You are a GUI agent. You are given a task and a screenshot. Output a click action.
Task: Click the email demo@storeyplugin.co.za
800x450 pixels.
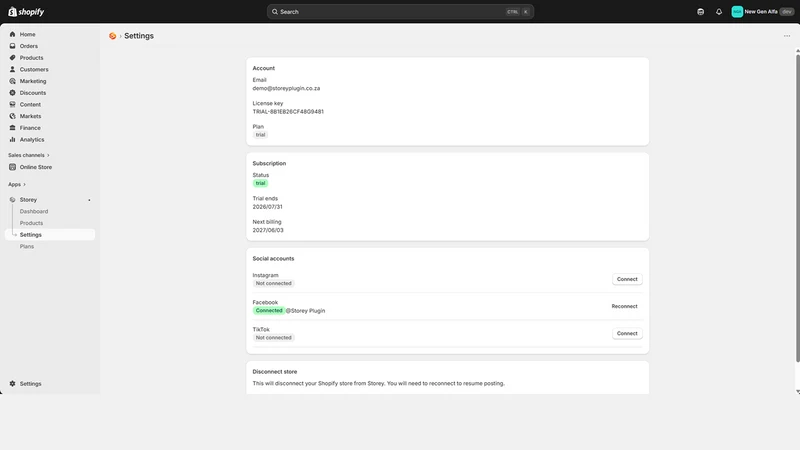[286, 88]
